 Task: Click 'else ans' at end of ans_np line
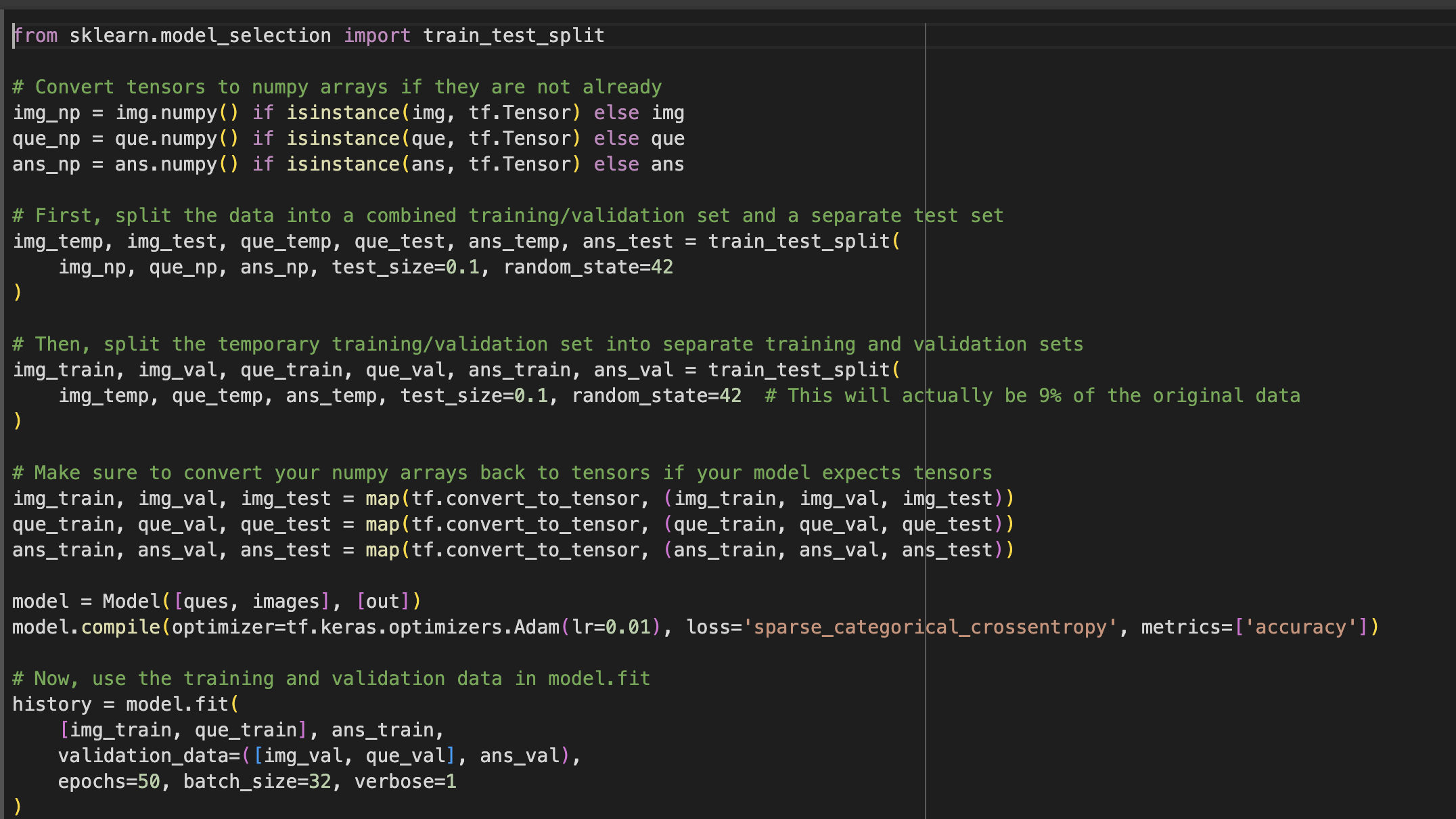[x=639, y=164]
